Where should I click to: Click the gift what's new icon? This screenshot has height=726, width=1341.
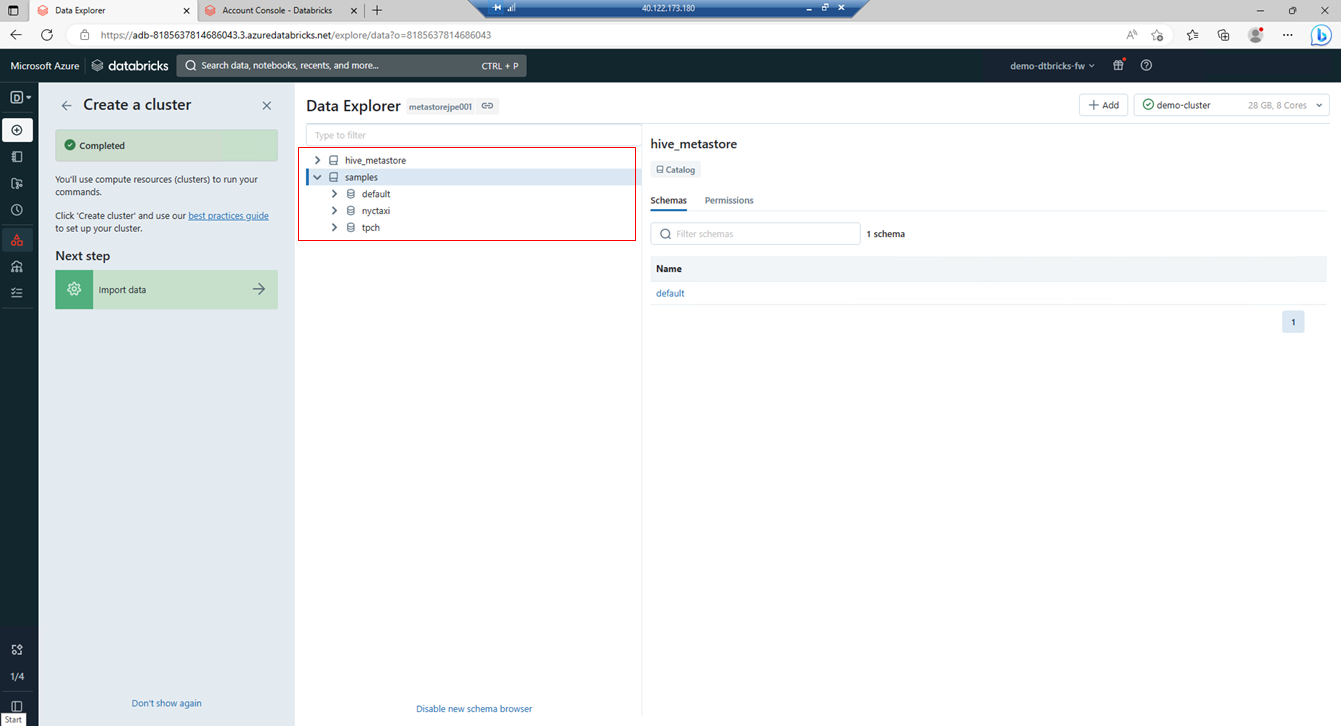pyautogui.click(x=1119, y=66)
